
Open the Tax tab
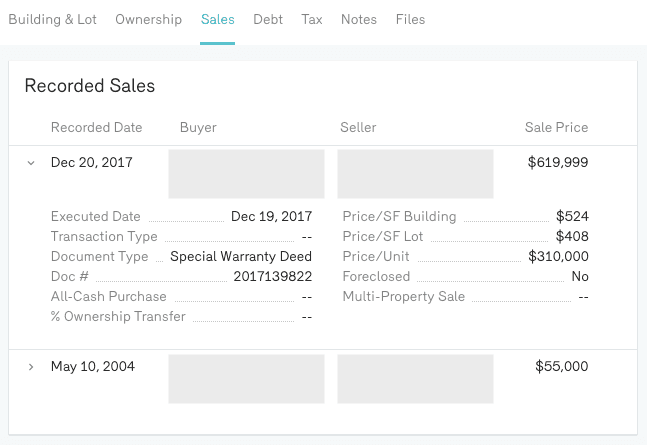(x=312, y=19)
